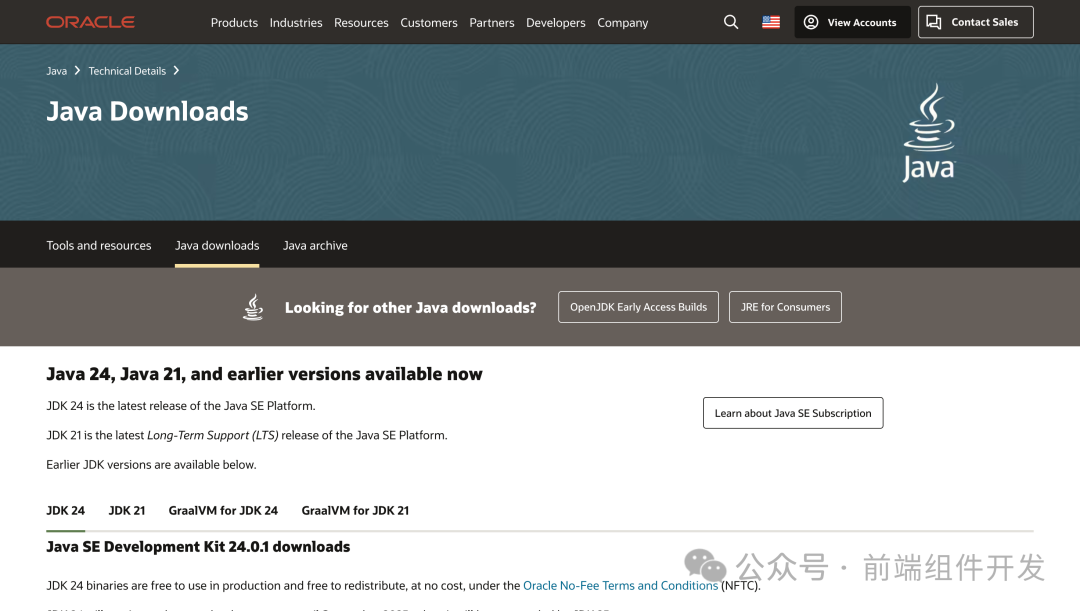The width and height of the screenshot is (1080, 611).
Task: Click 'Java 24, Java 21, and earlier versions' heading
Action: click(x=264, y=374)
